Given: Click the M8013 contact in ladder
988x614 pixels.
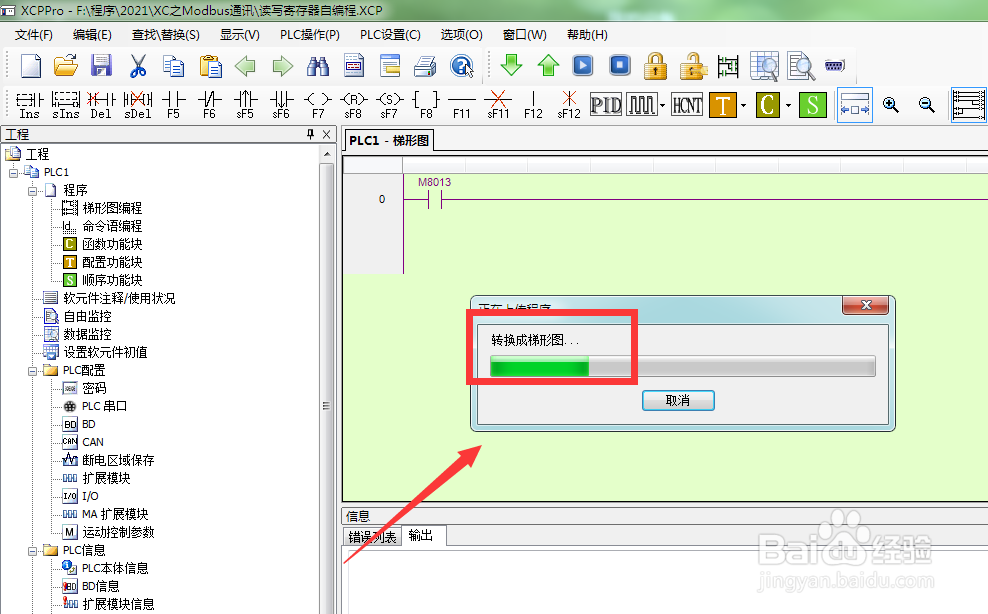Looking at the screenshot, I should click(x=435, y=200).
